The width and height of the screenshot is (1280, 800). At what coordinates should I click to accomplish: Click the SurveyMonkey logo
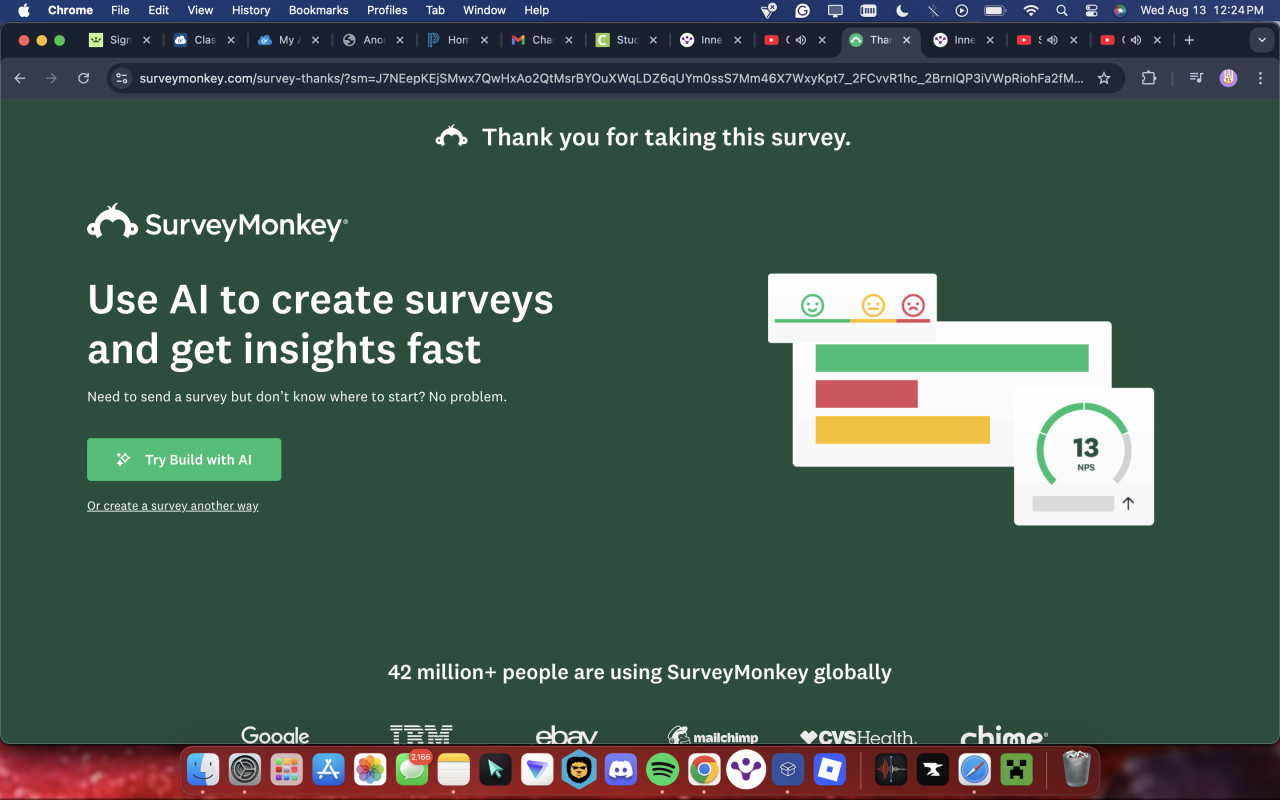[217, 223]
